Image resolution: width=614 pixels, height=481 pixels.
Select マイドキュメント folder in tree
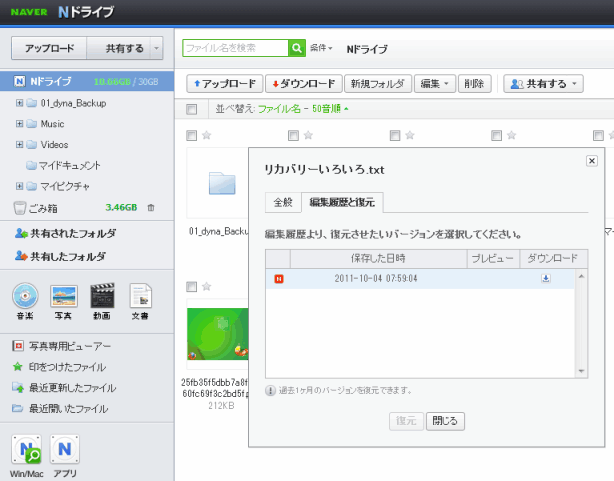(x=69, y=165)
